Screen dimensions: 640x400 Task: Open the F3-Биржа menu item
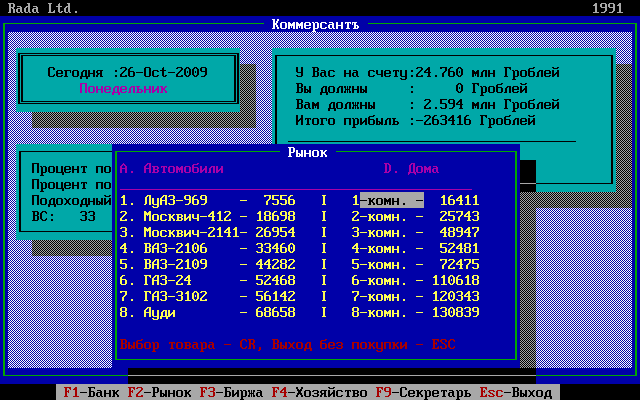click(231, 393)
